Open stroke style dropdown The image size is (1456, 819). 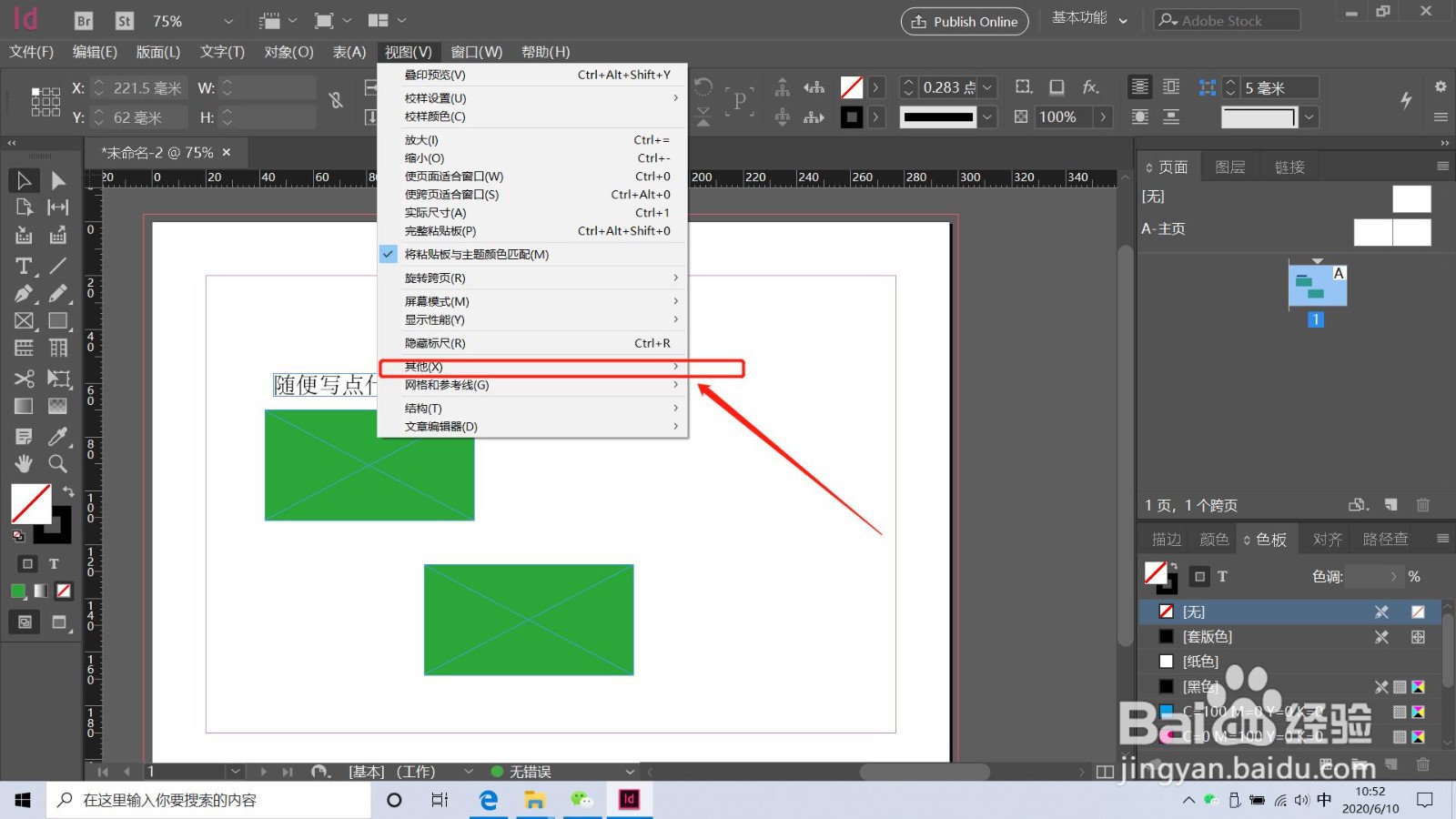[x=987, y=116]
